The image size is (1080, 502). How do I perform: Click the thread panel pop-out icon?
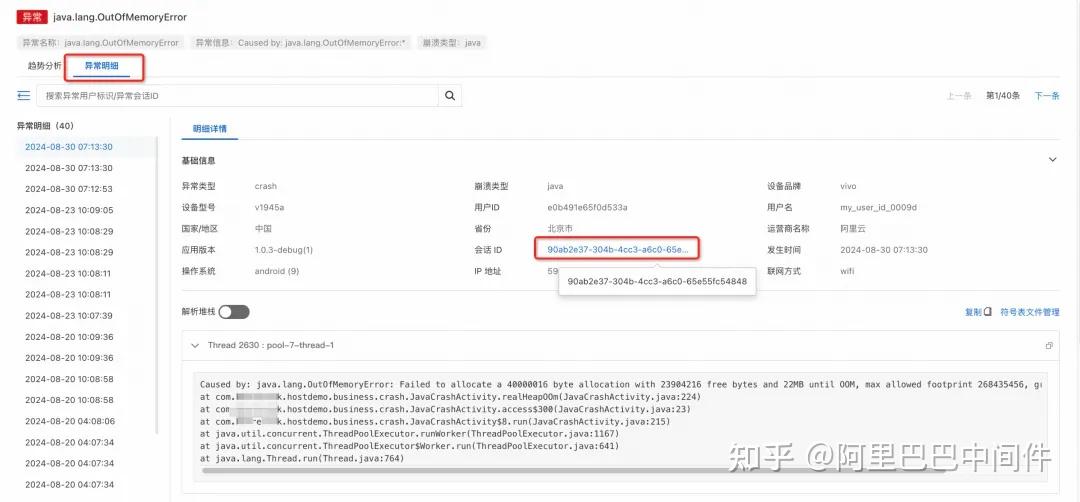click(x=1049, y=346)
